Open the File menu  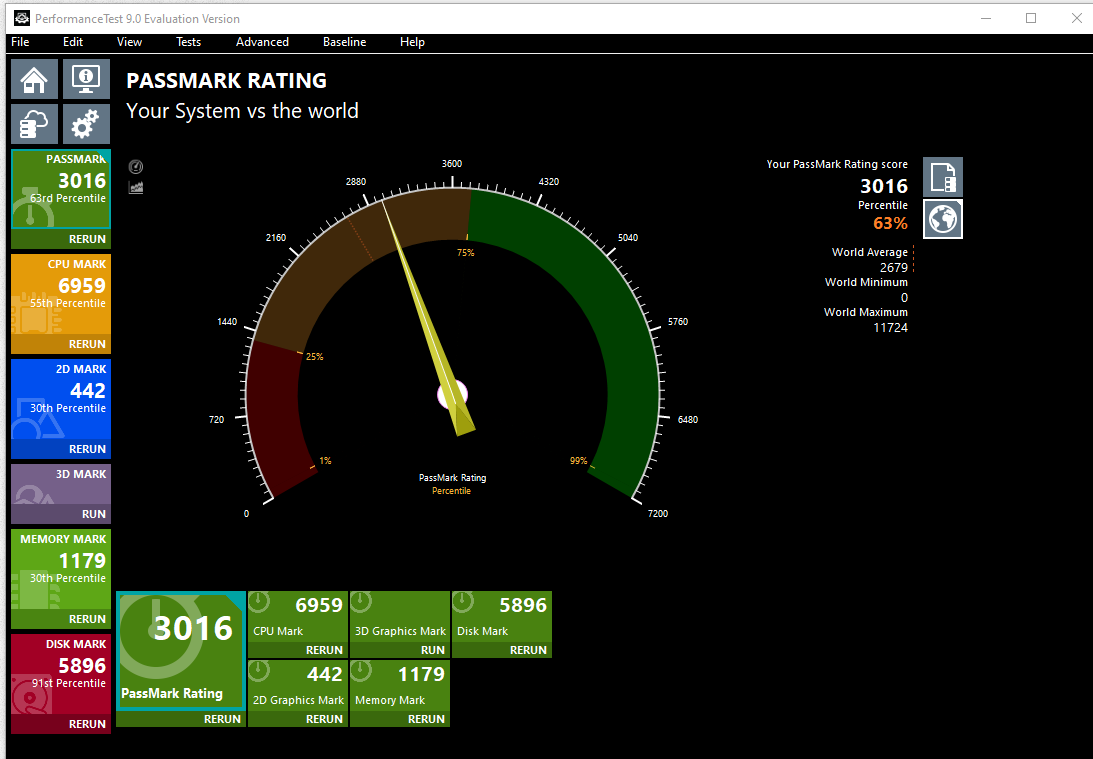[20, 42]
